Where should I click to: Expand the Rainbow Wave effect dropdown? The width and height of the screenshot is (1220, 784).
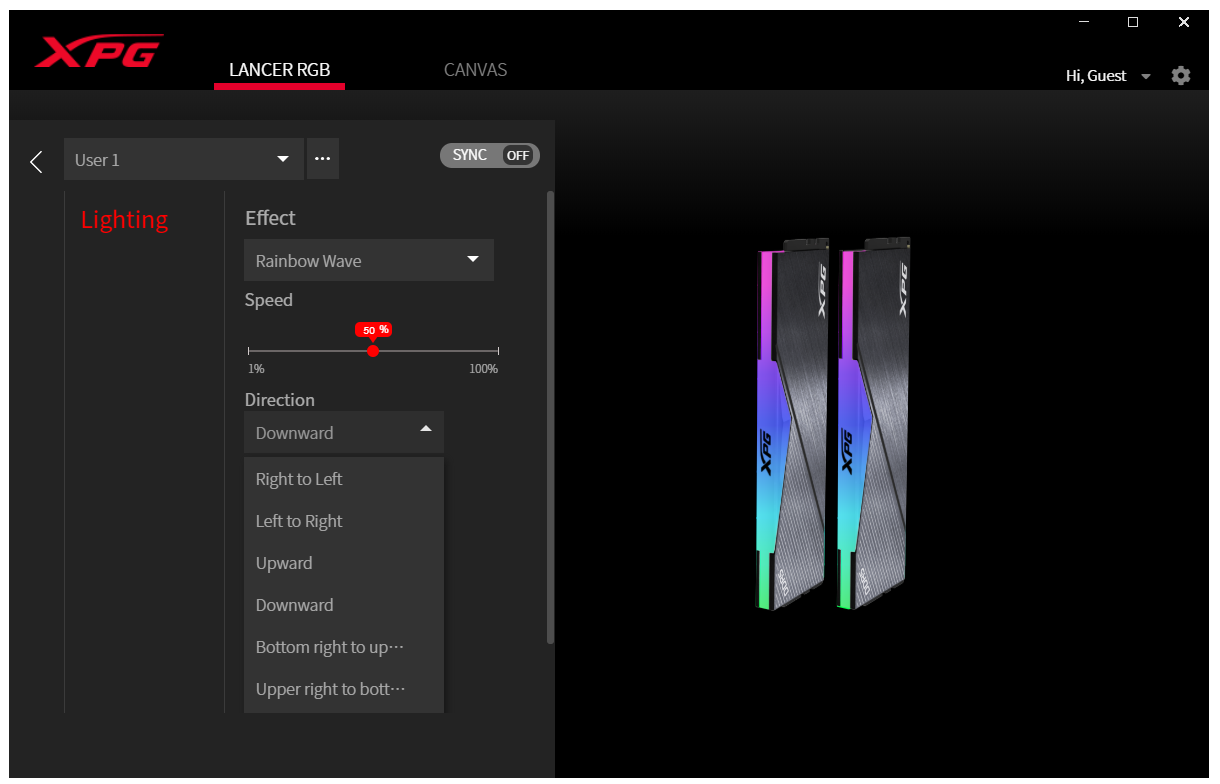coord(369,260)
